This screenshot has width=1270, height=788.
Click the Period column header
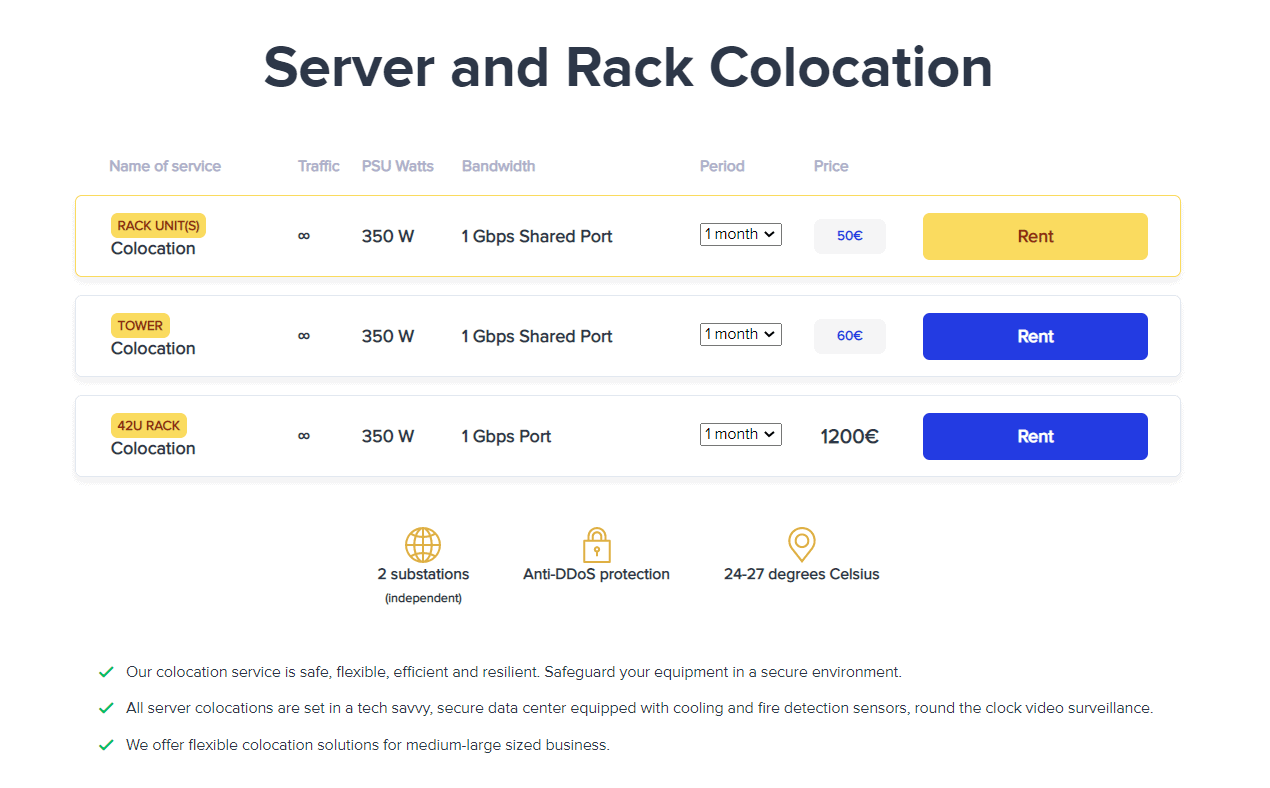tap(722, 166)
